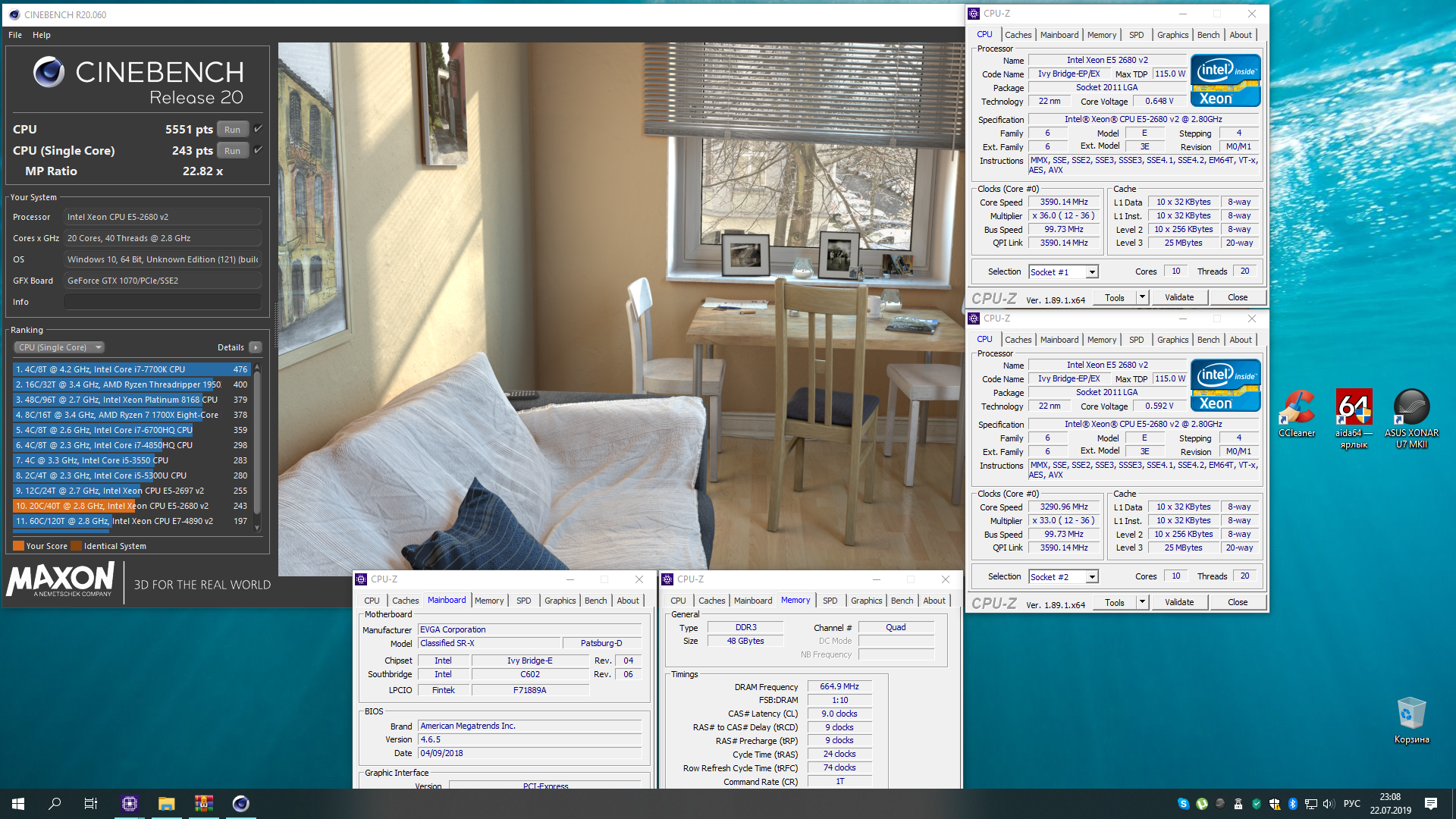Toggle the CPU test checkbox in Cinebench

click(x=258, y=129)
